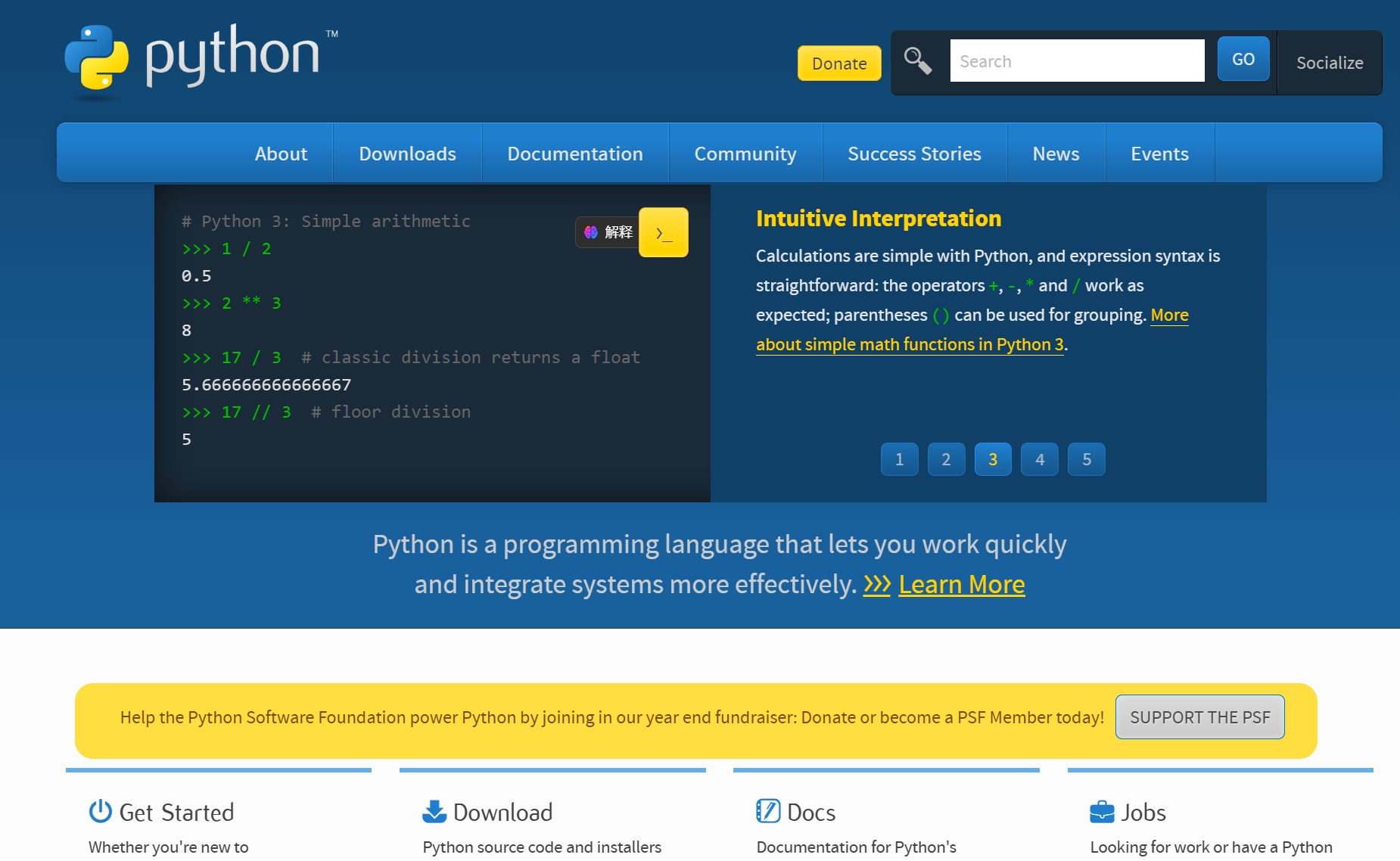Click the Docs notepad icon
The image size is (1400, 861).
coord(768,811)
